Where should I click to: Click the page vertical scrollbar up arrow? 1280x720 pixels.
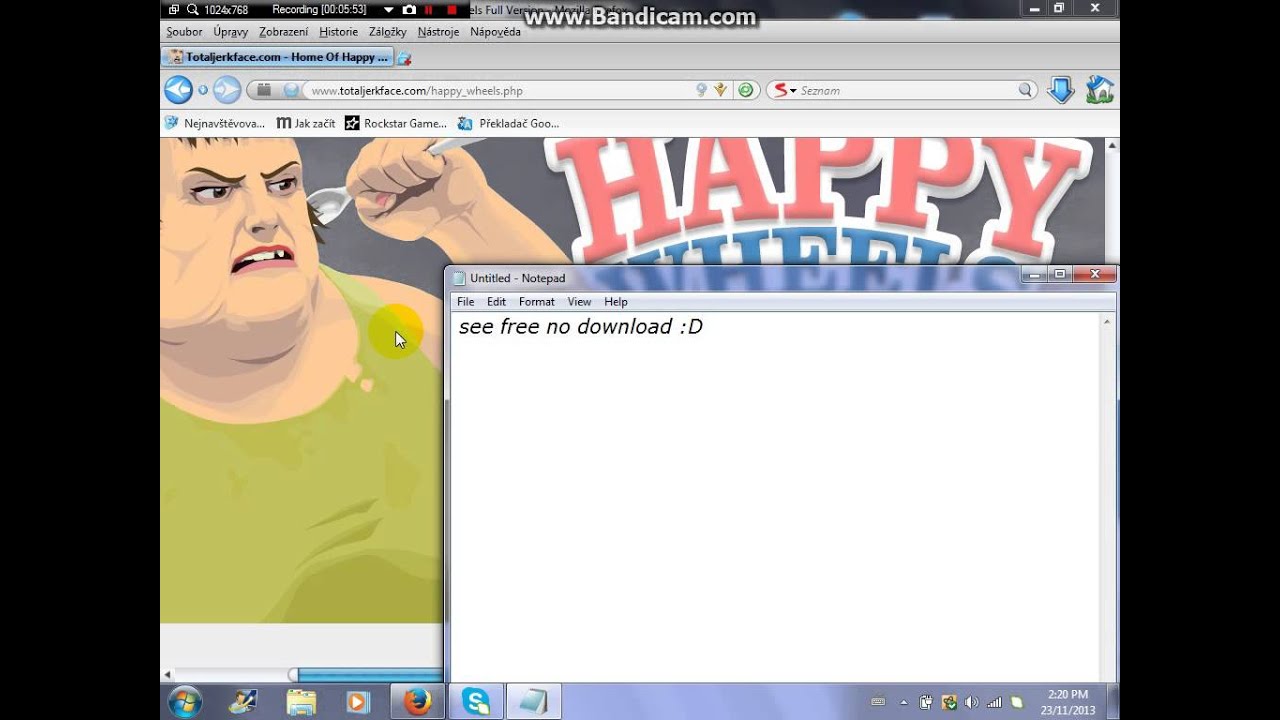tap(1112, 146)
